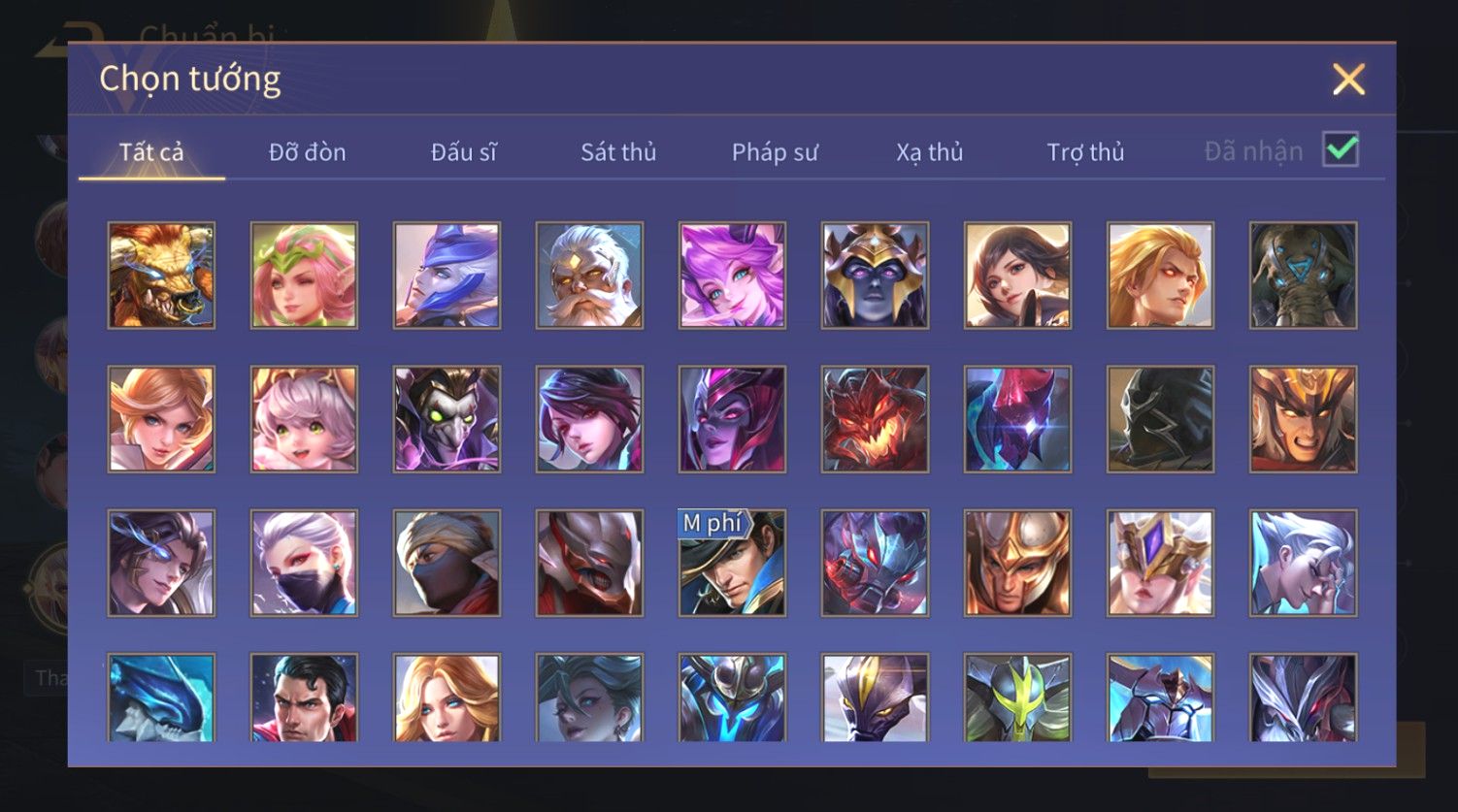Select the hooded dark assassin hero
1458x812 pixels.
tap(1160, 419)
